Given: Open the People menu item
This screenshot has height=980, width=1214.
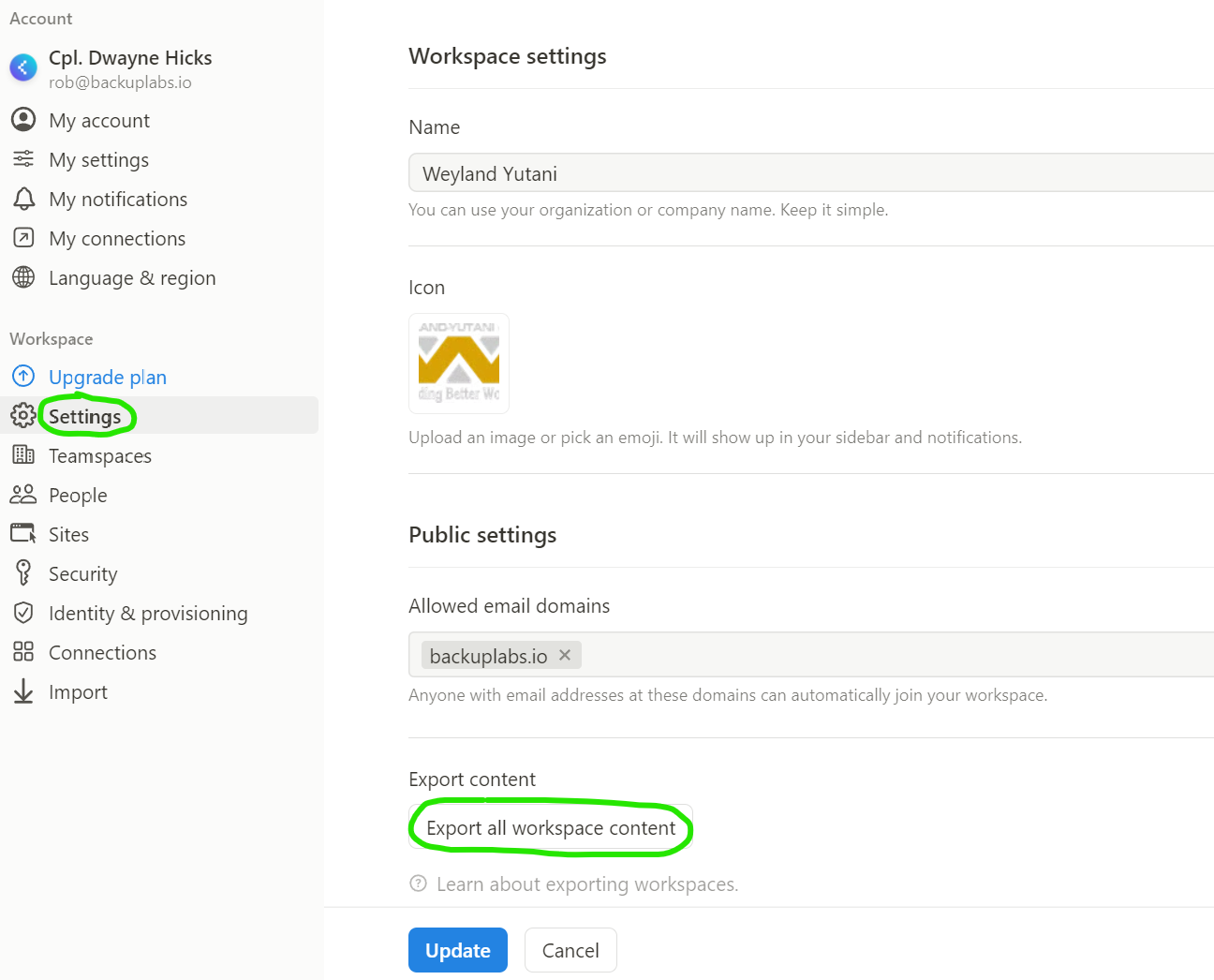Looking at the screenshot, I should coord(78,496).
